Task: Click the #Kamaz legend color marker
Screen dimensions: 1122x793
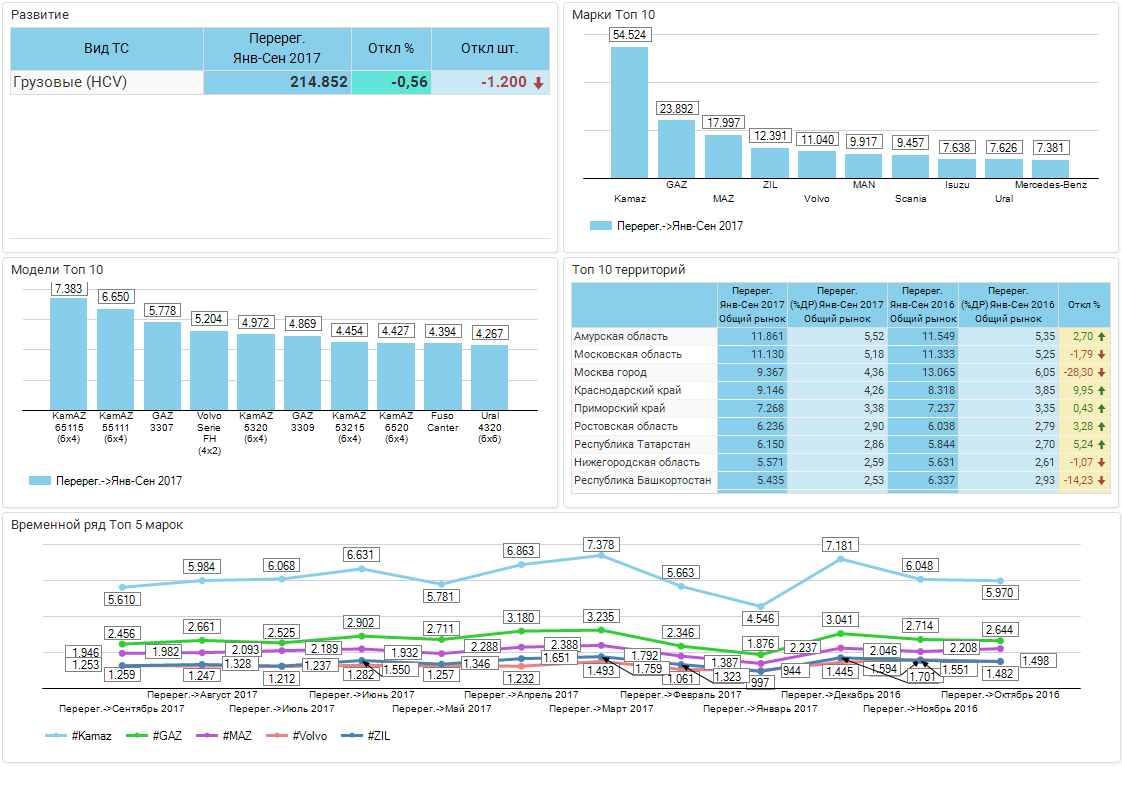Action: (56, 736)
